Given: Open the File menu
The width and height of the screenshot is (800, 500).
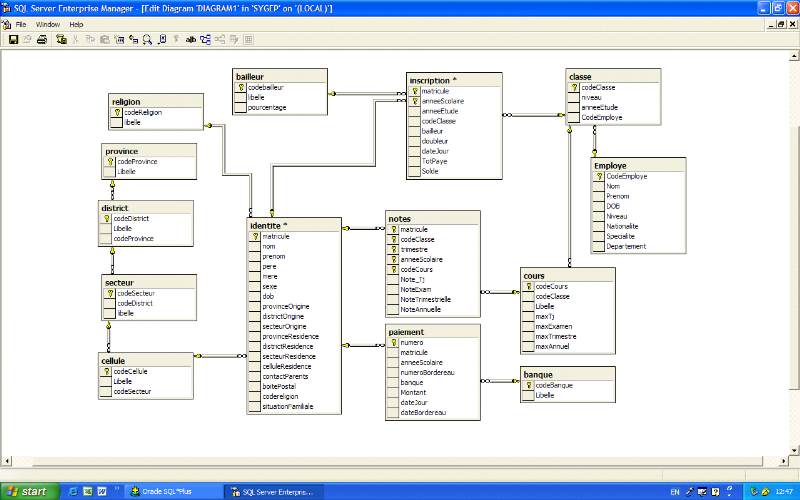Looking at the screenshot, I should (x=20, y=23).
